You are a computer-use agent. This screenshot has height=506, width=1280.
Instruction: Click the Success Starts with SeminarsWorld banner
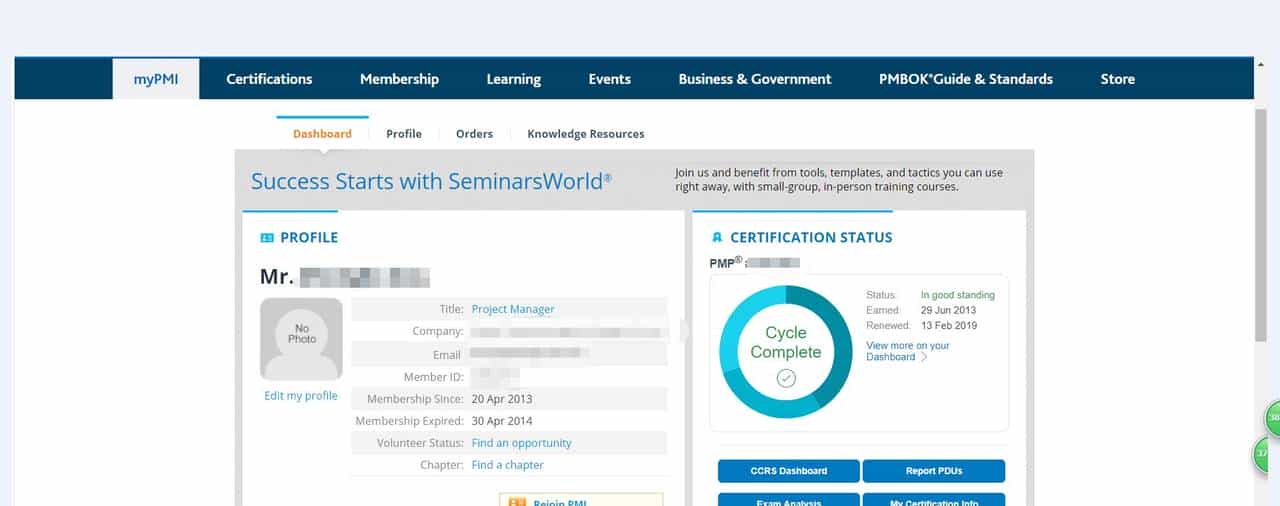click(431, 181)
